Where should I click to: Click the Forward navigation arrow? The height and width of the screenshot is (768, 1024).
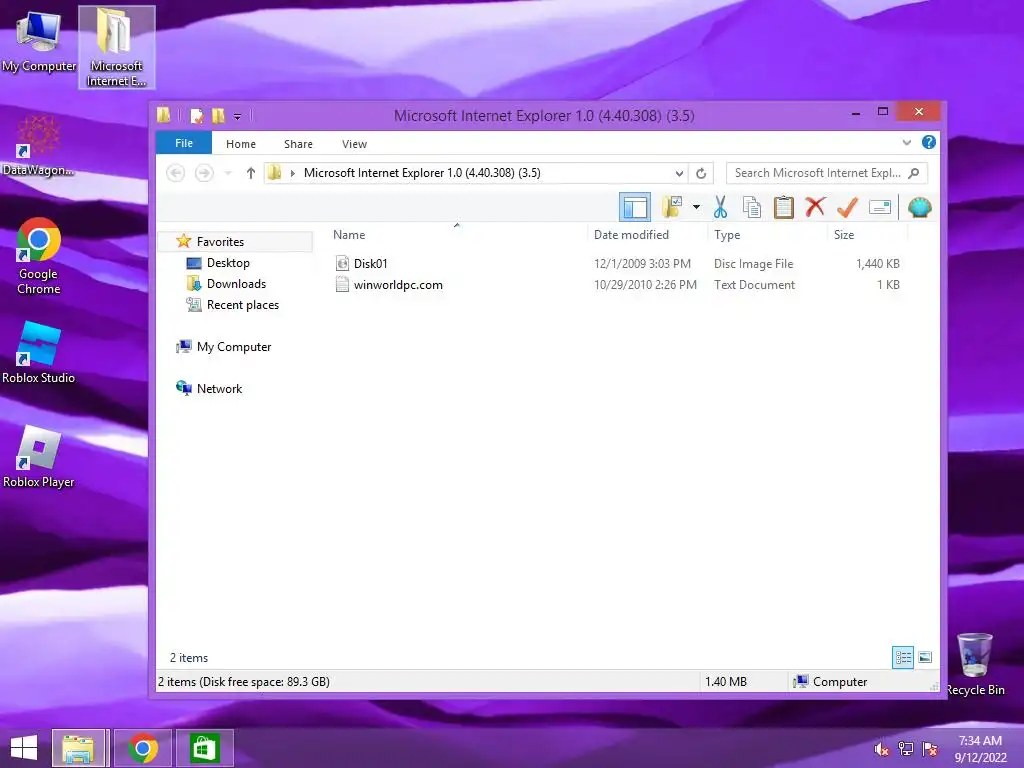tap(204, 173)
